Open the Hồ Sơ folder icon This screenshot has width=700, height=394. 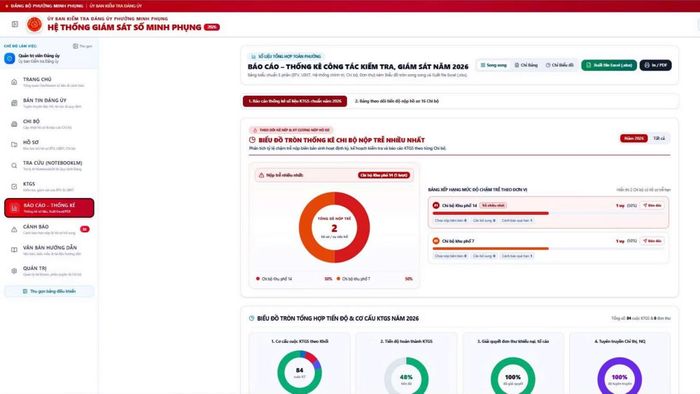14,145
